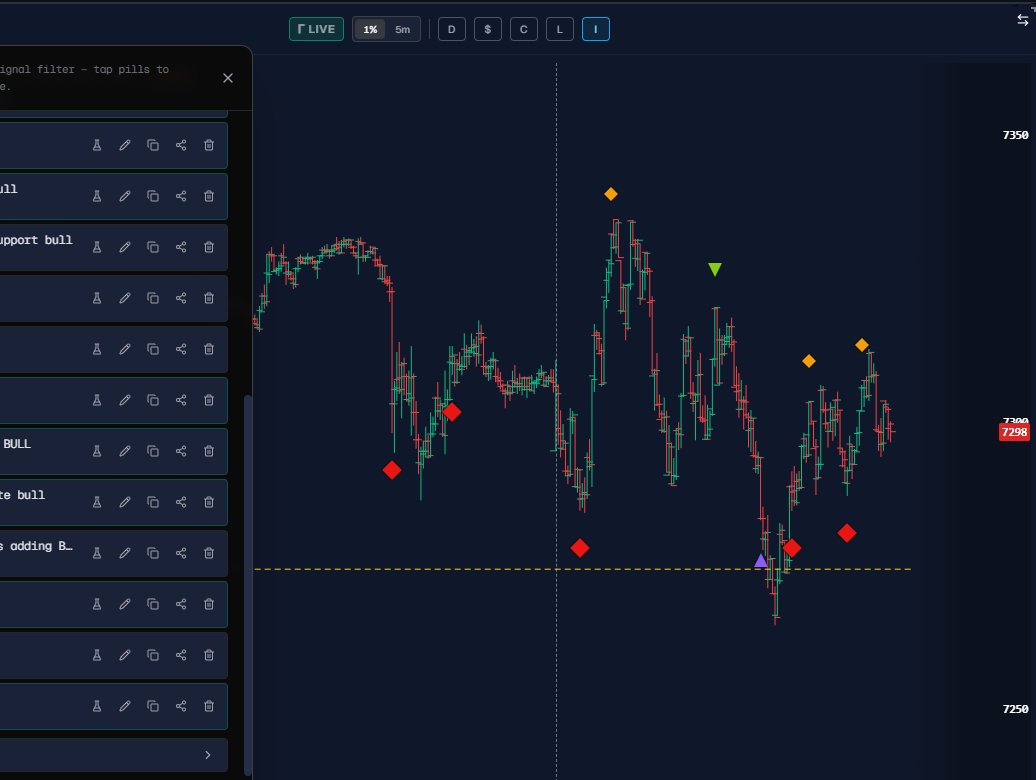Toggle the LIVE mode button
1036x780 pixels.
[x=316, y=29]
